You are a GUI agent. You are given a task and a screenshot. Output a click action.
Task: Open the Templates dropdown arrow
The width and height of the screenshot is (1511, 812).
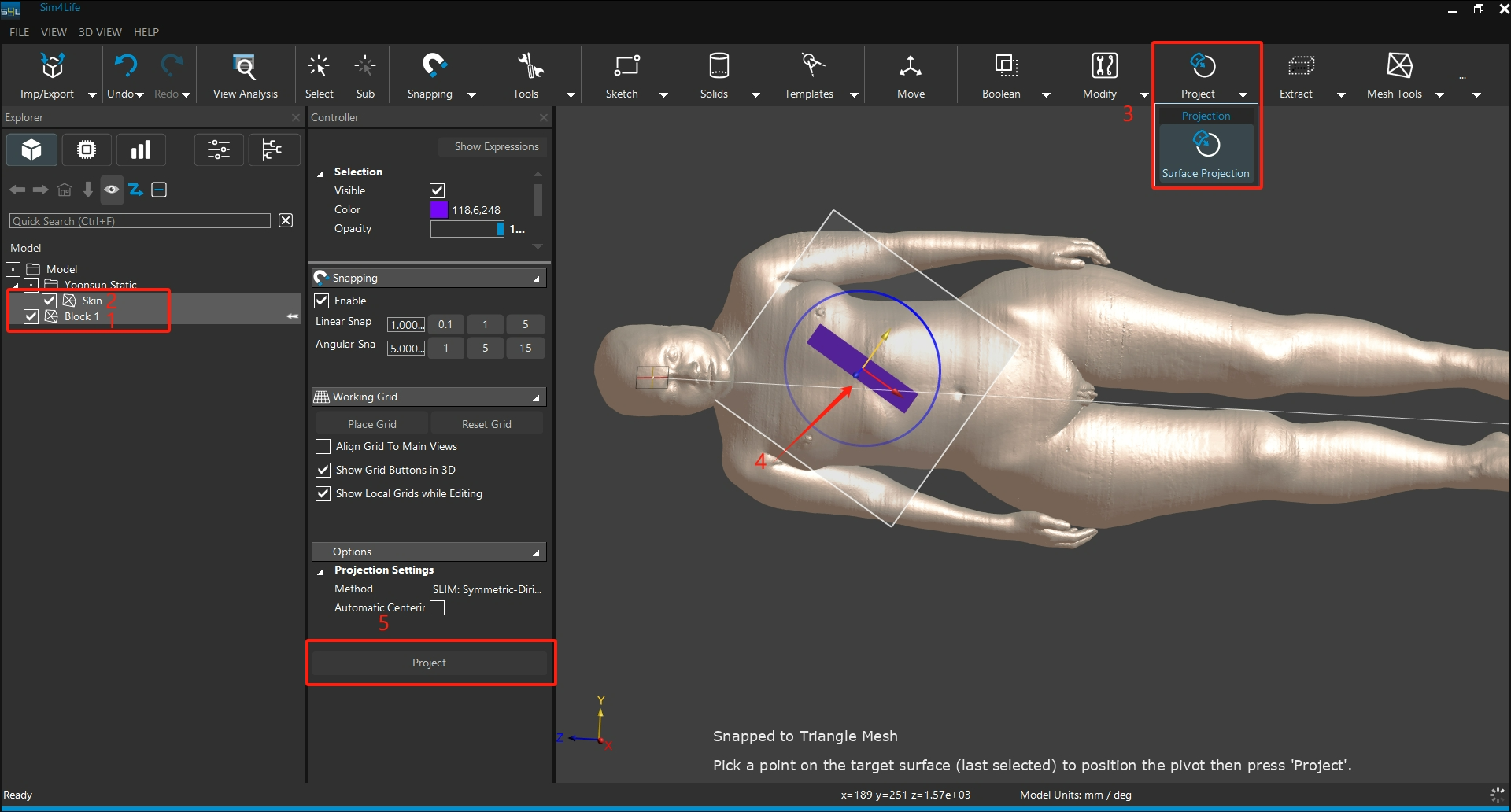[x=854, y=94]
